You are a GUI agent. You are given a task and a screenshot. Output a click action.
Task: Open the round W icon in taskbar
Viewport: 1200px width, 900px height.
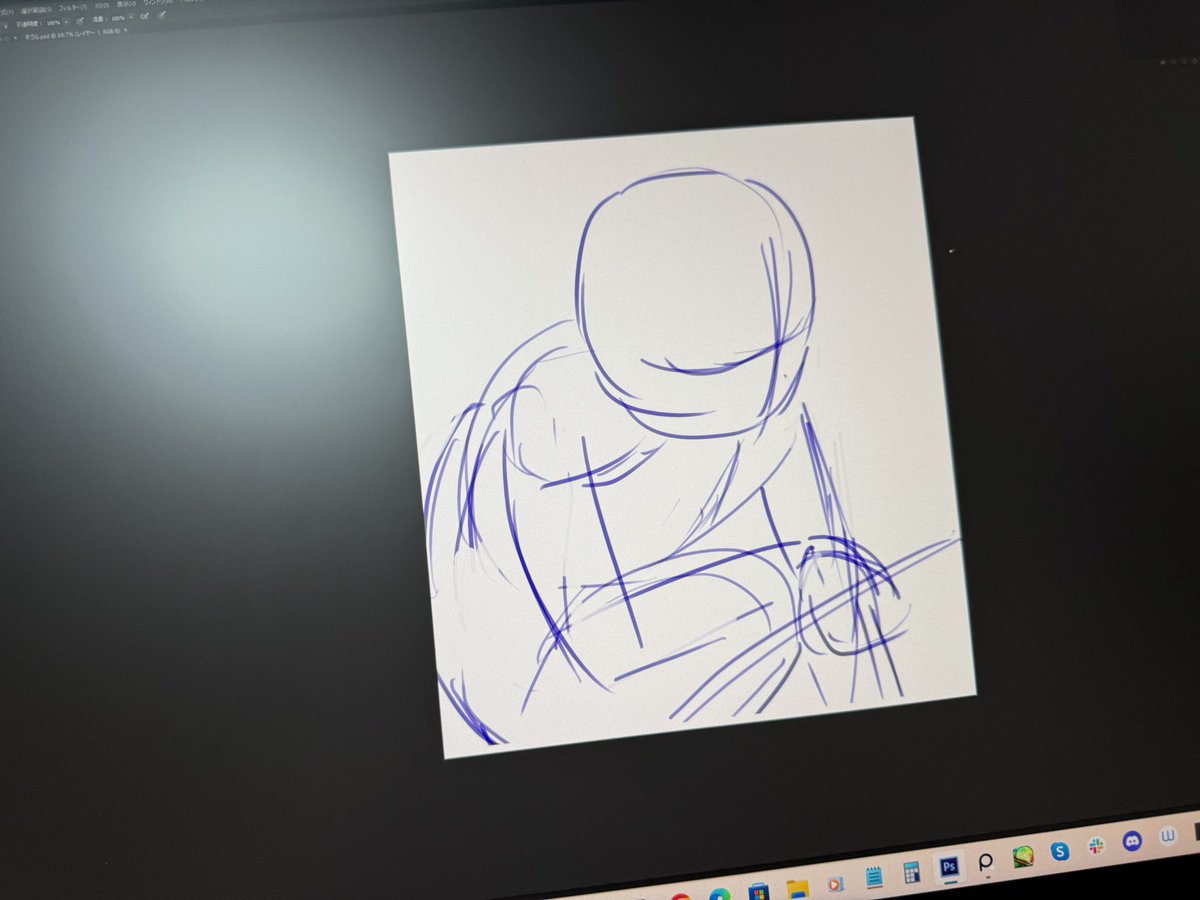(1168, 837)
